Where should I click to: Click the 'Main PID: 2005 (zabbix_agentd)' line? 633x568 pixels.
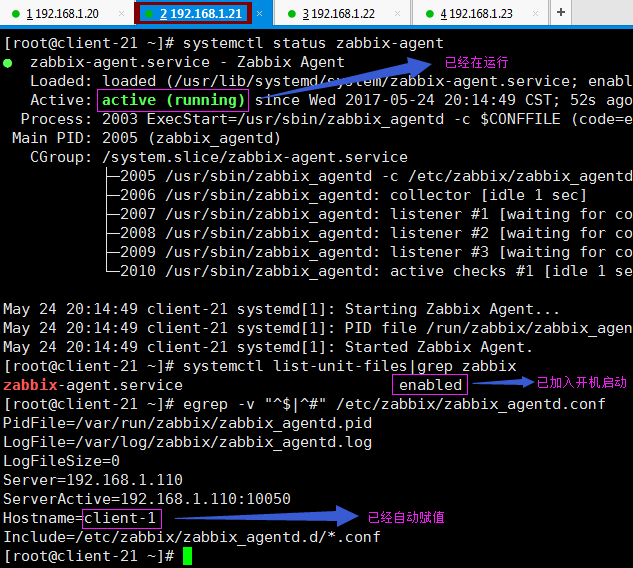[x=146, y=138]
